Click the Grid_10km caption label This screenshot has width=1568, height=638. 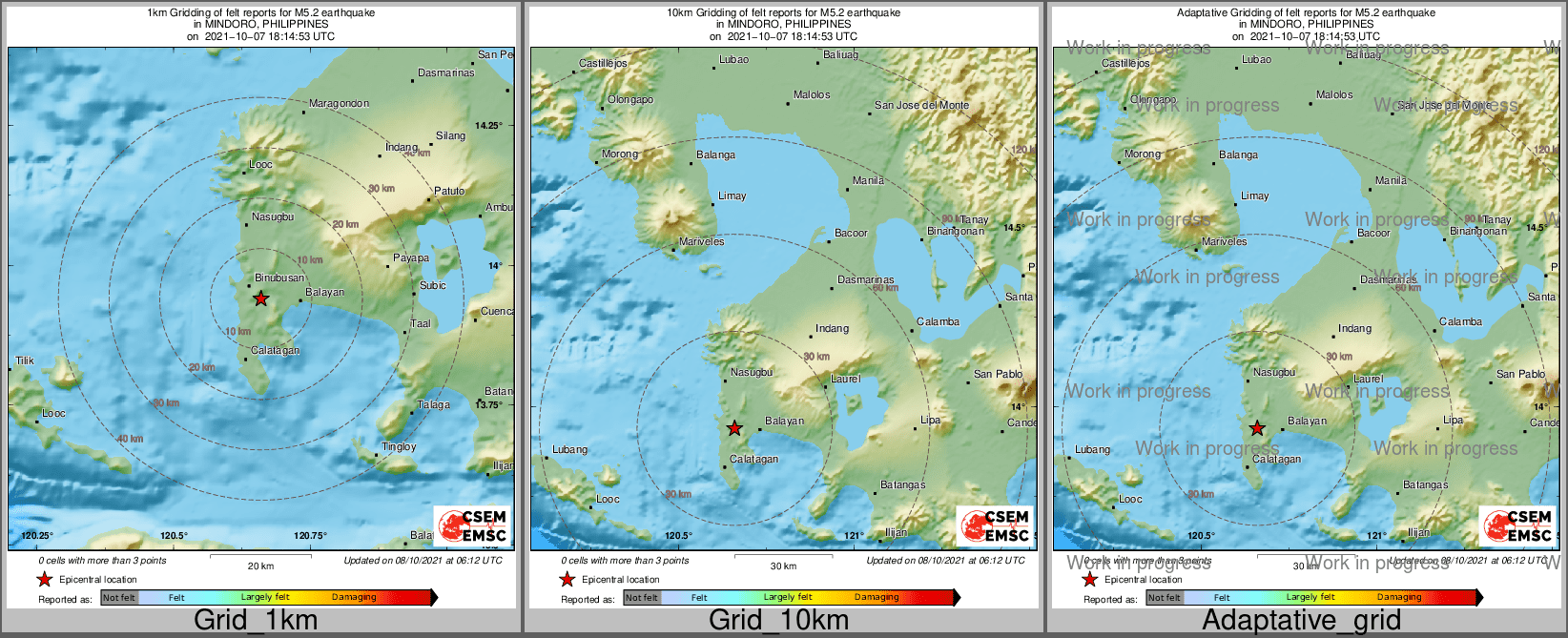778,620
